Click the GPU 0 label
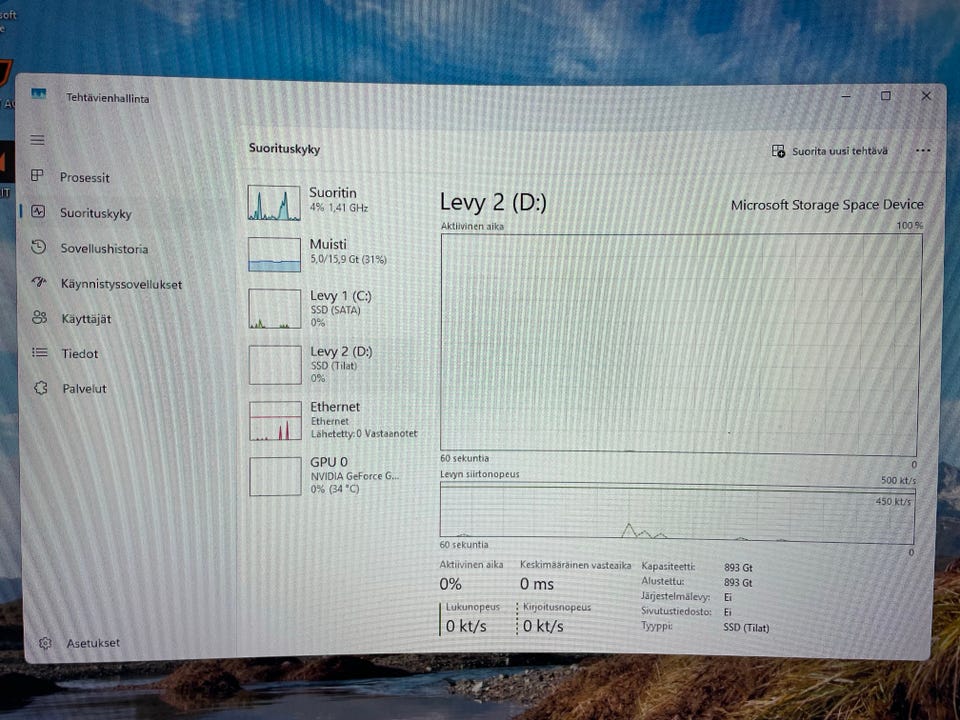The width and height of the screenshot is (960, 720). (x=329, y=462)
